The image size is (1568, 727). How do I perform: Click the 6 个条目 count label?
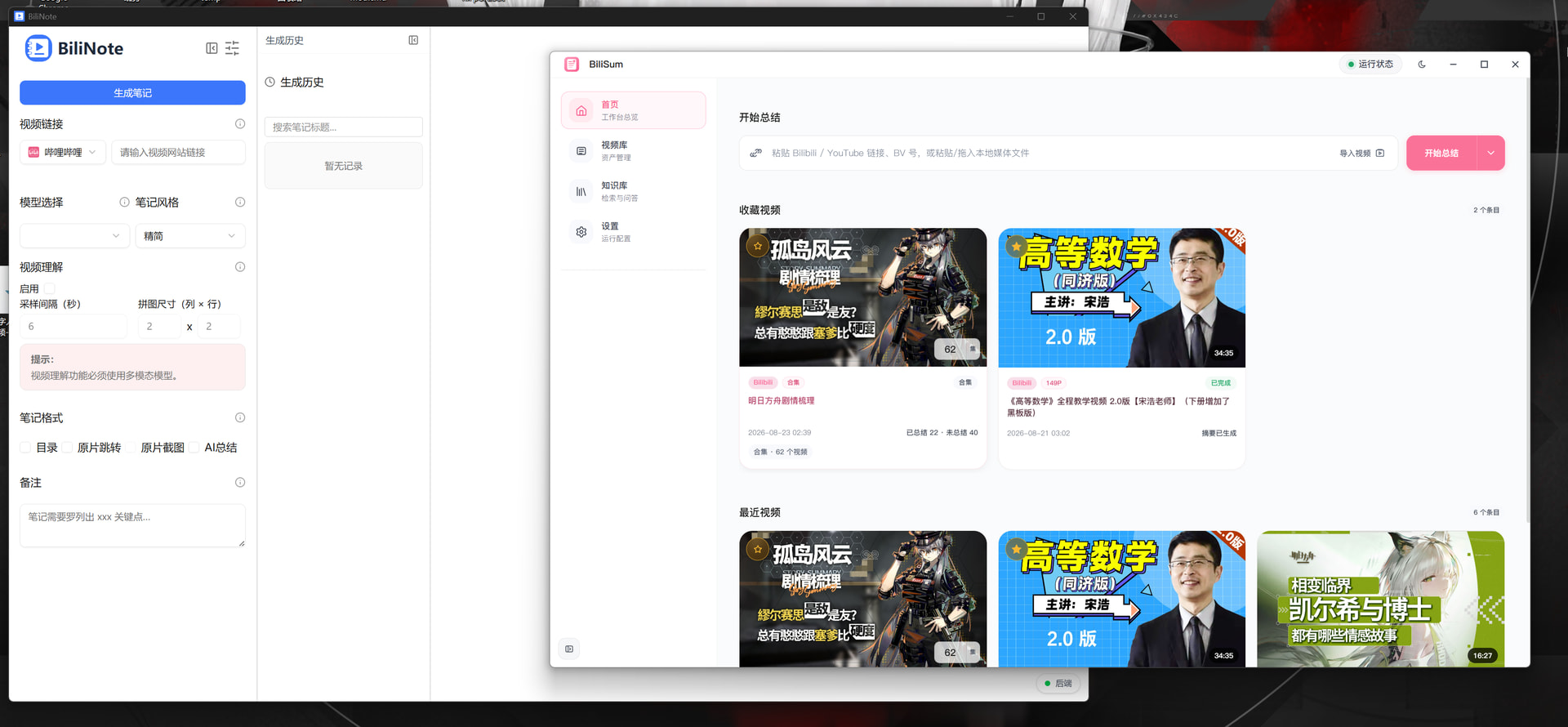[x=1486, y=513]
